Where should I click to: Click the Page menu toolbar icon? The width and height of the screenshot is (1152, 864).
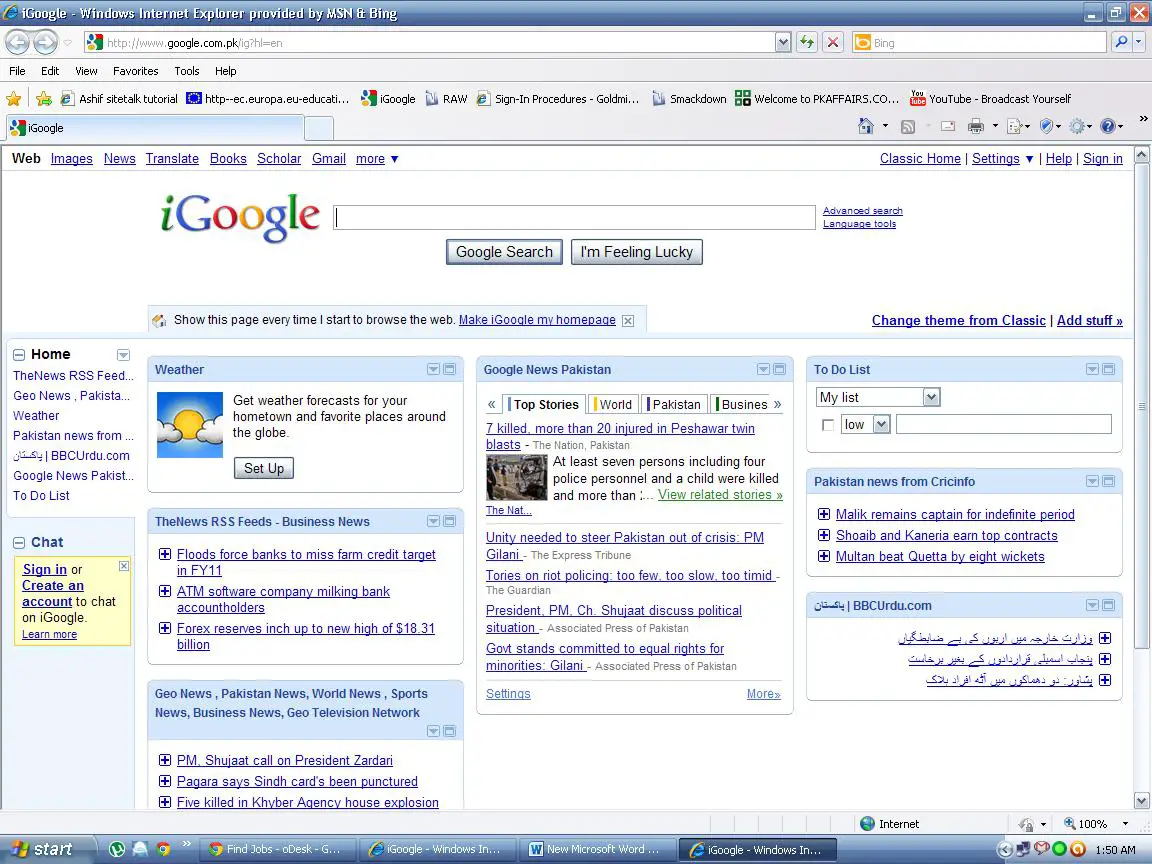click(1015, 126)
